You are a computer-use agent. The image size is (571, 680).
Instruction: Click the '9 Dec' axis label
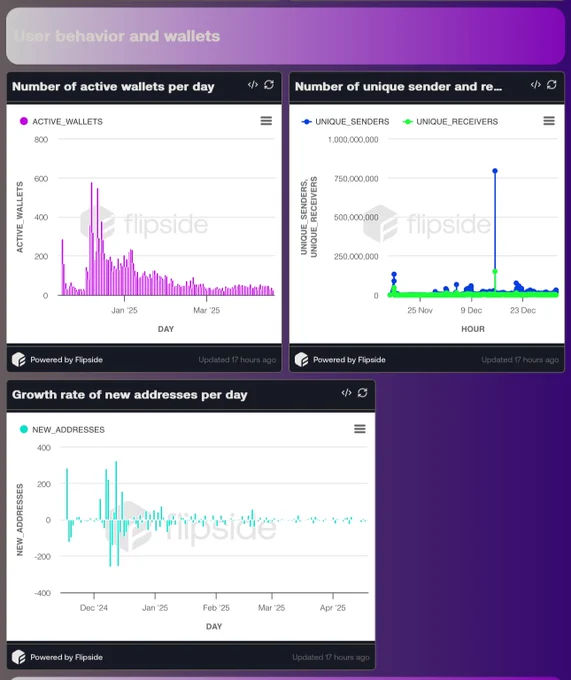(x=471, y=310)
